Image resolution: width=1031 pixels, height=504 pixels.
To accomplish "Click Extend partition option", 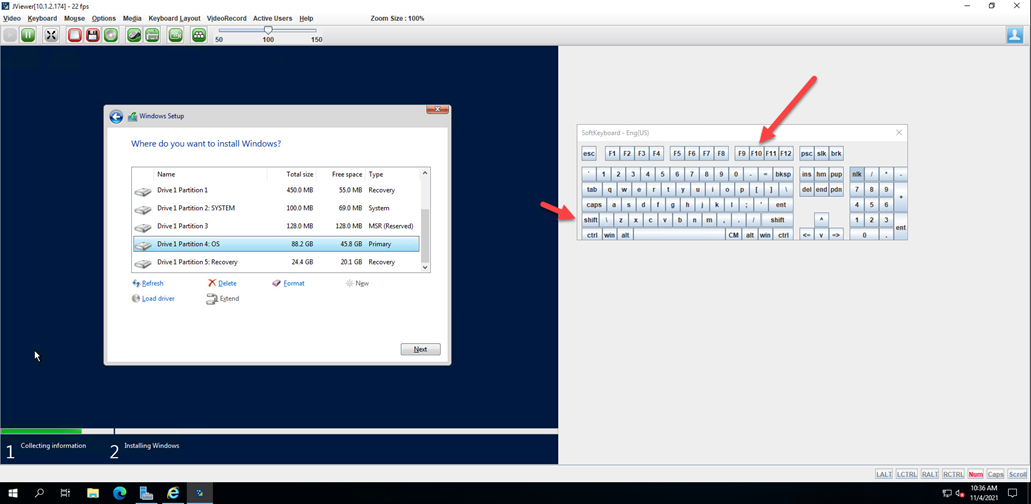I will (223, 298).
